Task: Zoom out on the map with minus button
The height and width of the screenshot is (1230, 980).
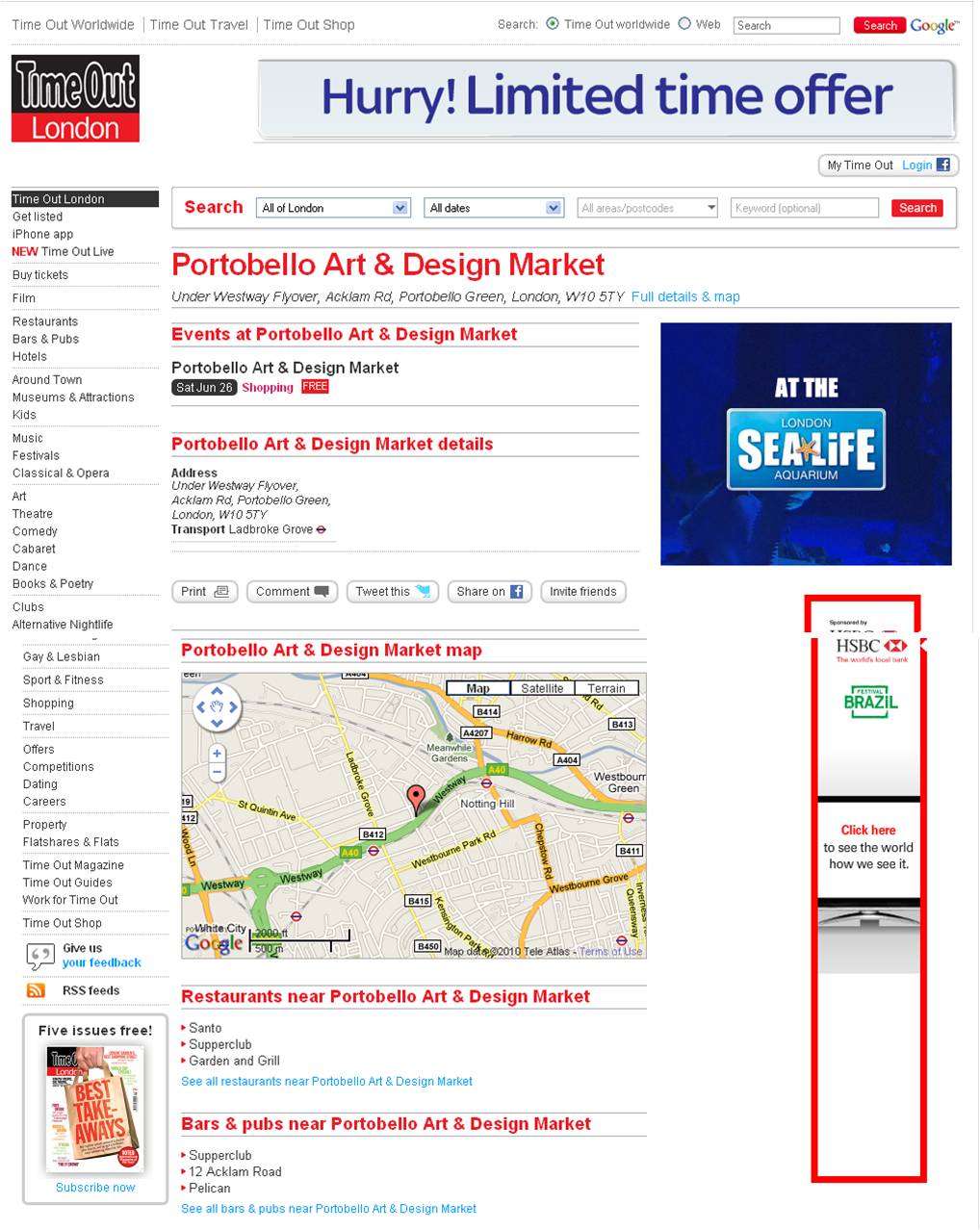Action: (217, 772)
